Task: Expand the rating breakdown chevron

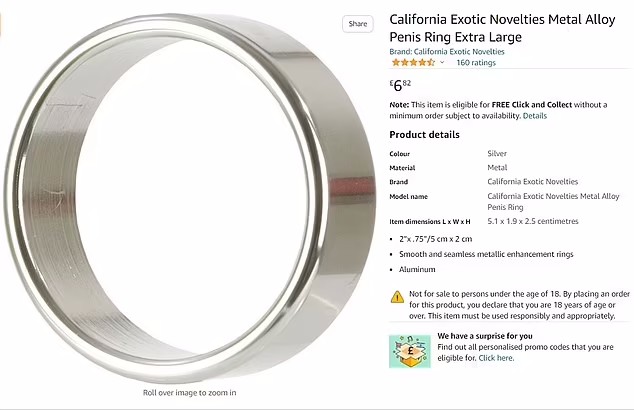Action: [x=442, y=62]
